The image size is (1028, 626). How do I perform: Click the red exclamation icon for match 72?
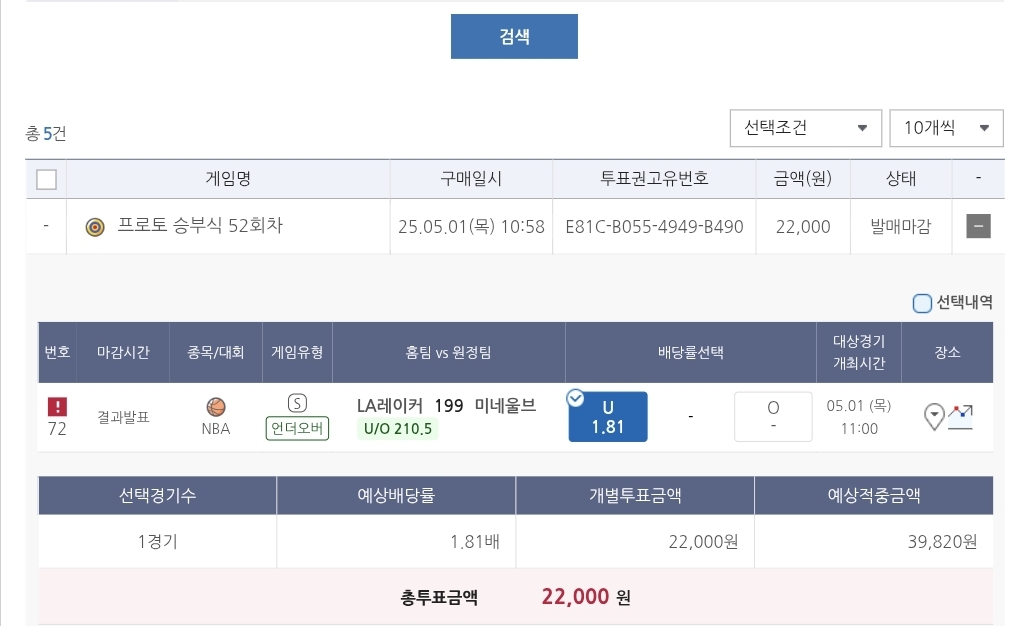[x=57, y=407]
